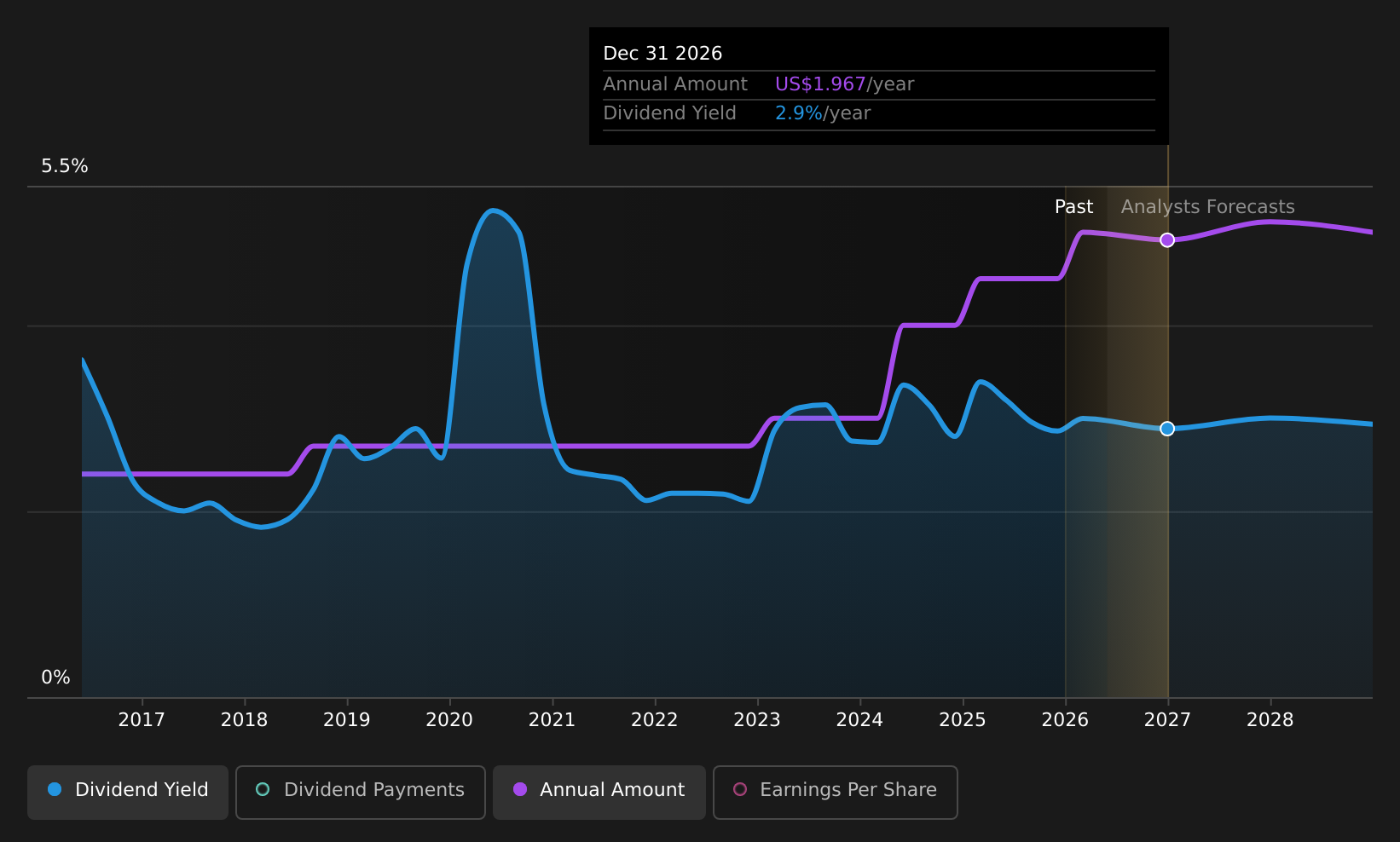Click the 2021 x-axis label
Screen dimensions: 1400x842
click(552, 720)
